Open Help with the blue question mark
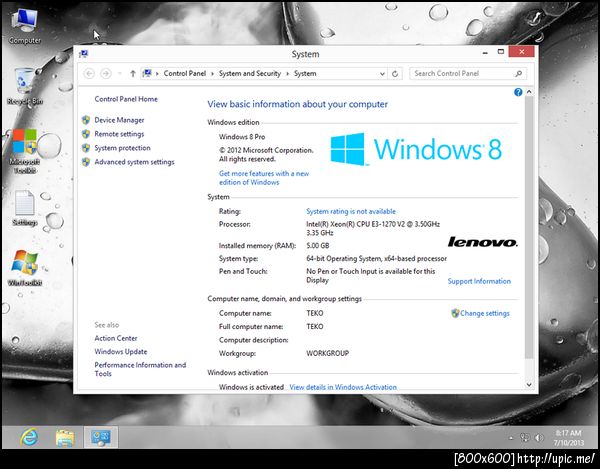The height and width of the screenshot is (469, 600). tap(518, 92)
